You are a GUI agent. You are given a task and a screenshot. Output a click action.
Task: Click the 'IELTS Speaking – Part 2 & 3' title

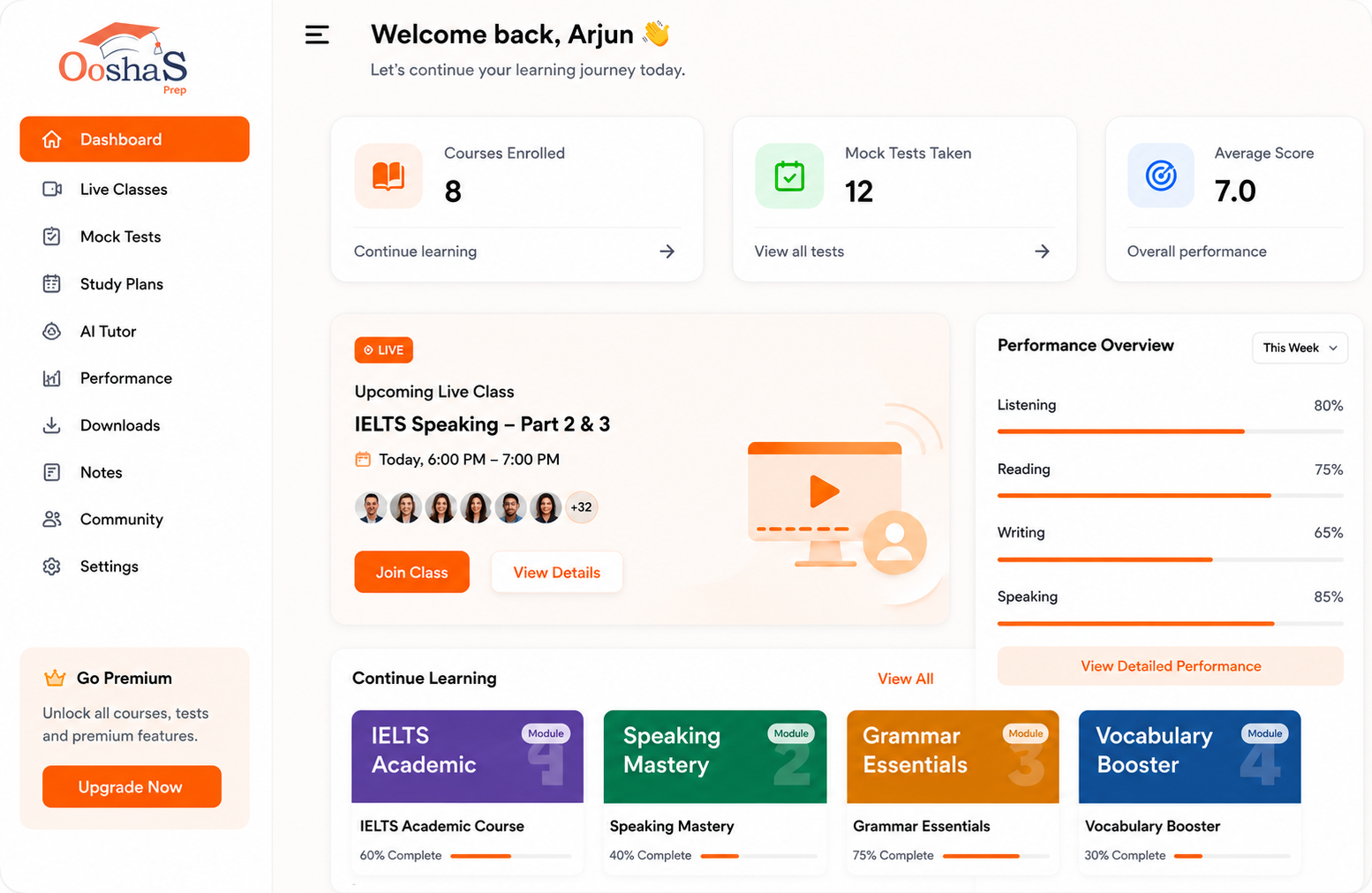coord(482,424)
